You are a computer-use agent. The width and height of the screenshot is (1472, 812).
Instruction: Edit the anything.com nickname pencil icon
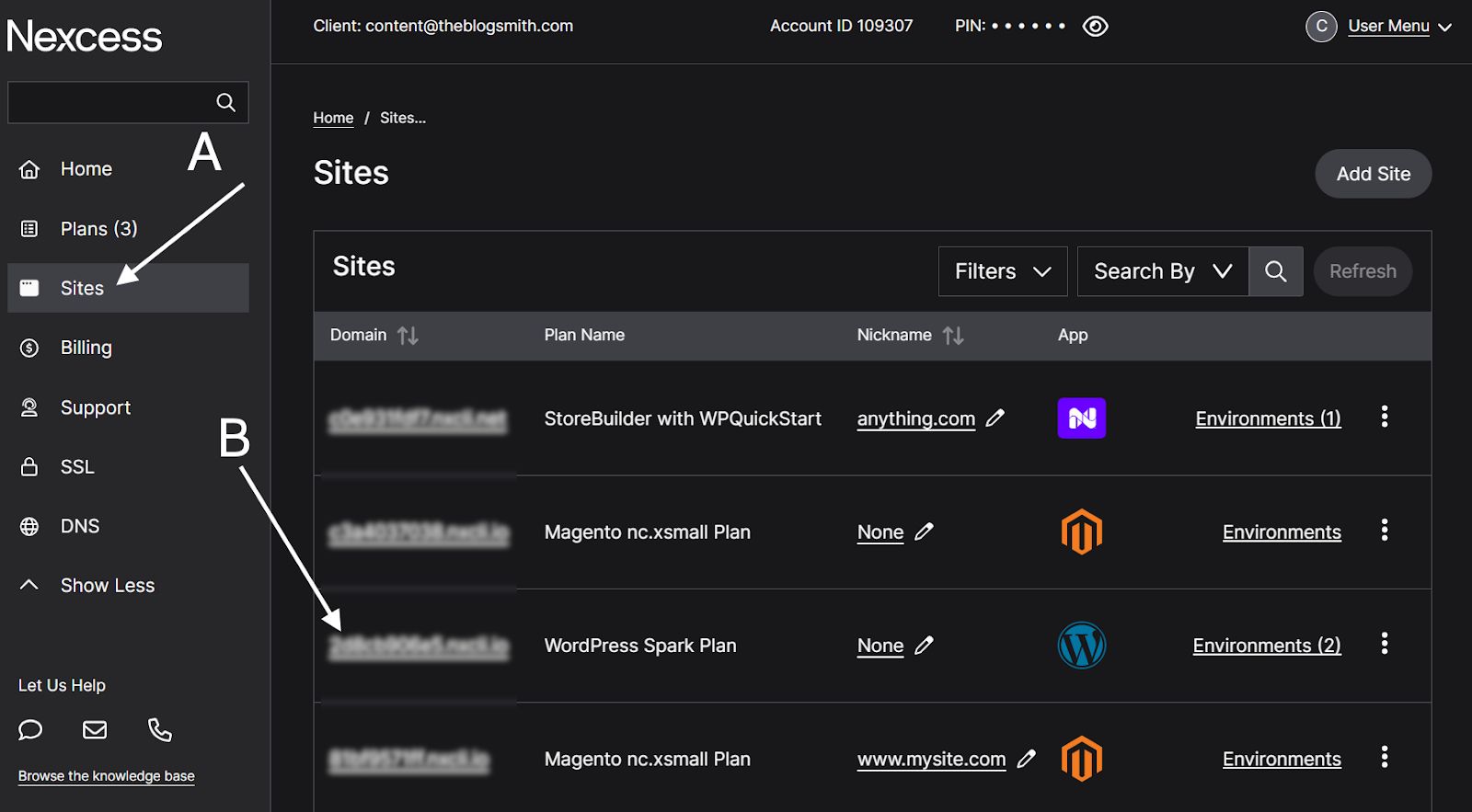click(995, 418)
